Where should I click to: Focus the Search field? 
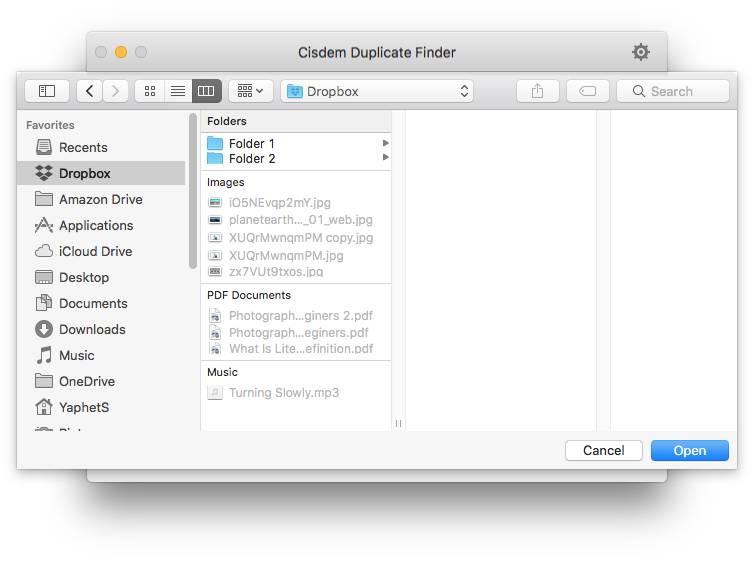coord(673,91)
